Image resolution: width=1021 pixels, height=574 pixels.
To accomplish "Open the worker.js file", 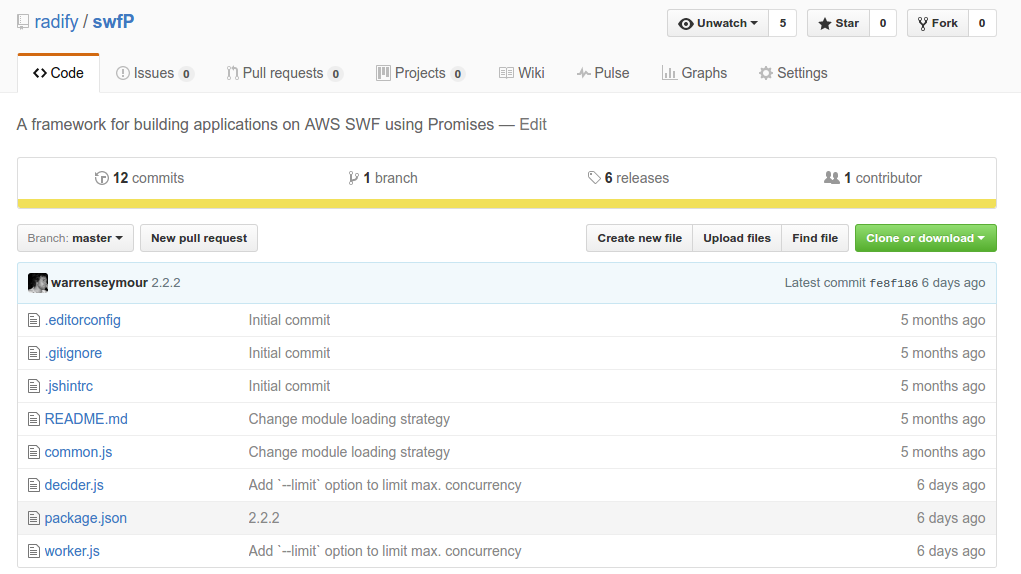I will point(72,551).
